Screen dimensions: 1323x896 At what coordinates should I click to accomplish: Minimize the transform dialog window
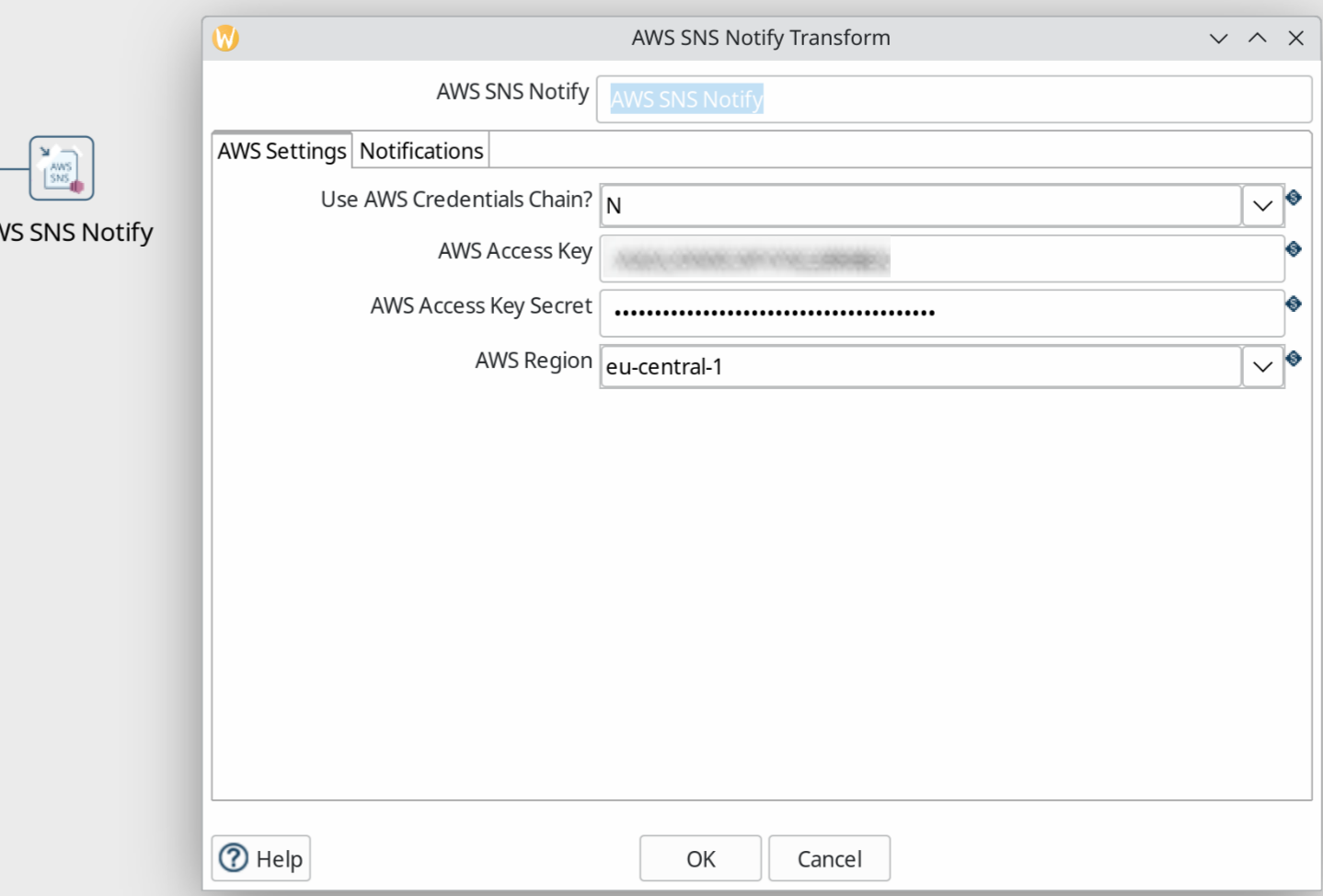point(1218,38)
